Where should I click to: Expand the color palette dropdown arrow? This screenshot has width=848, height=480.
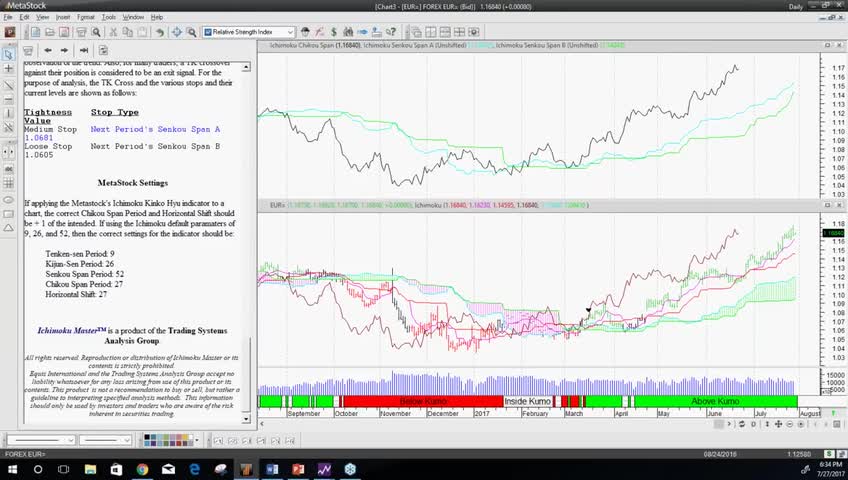197,440
